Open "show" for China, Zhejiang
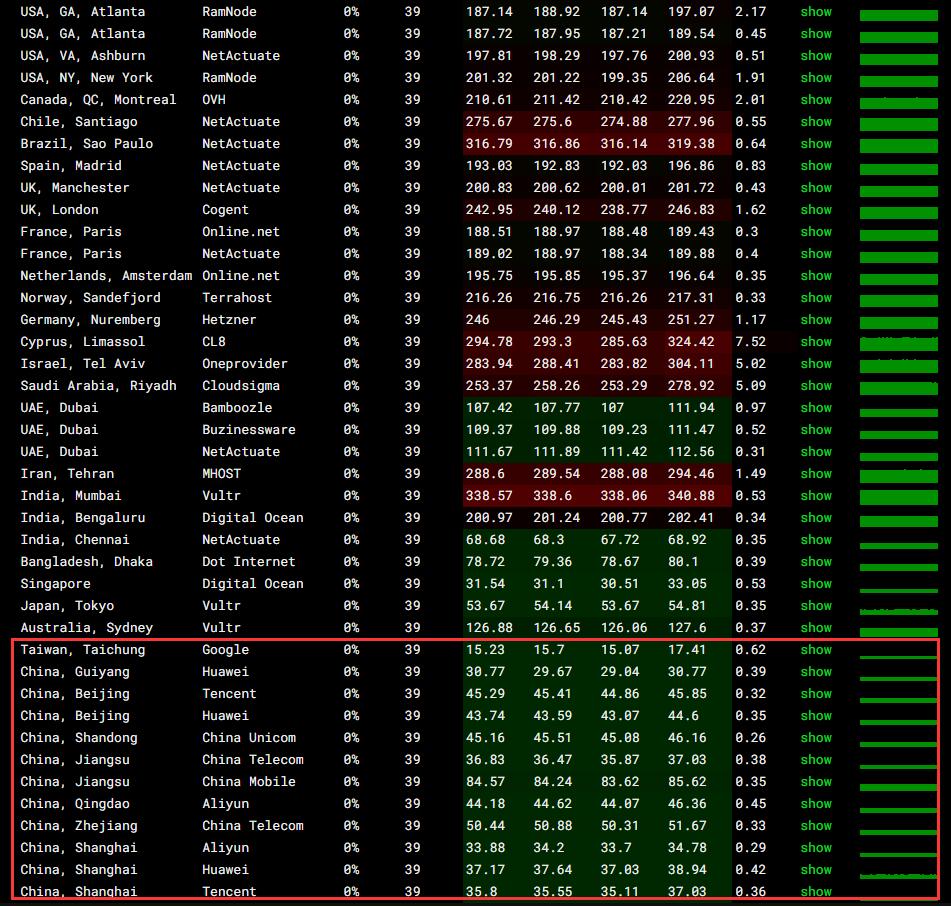Viewport: 951px width, 906px height. tap(816, 825)
